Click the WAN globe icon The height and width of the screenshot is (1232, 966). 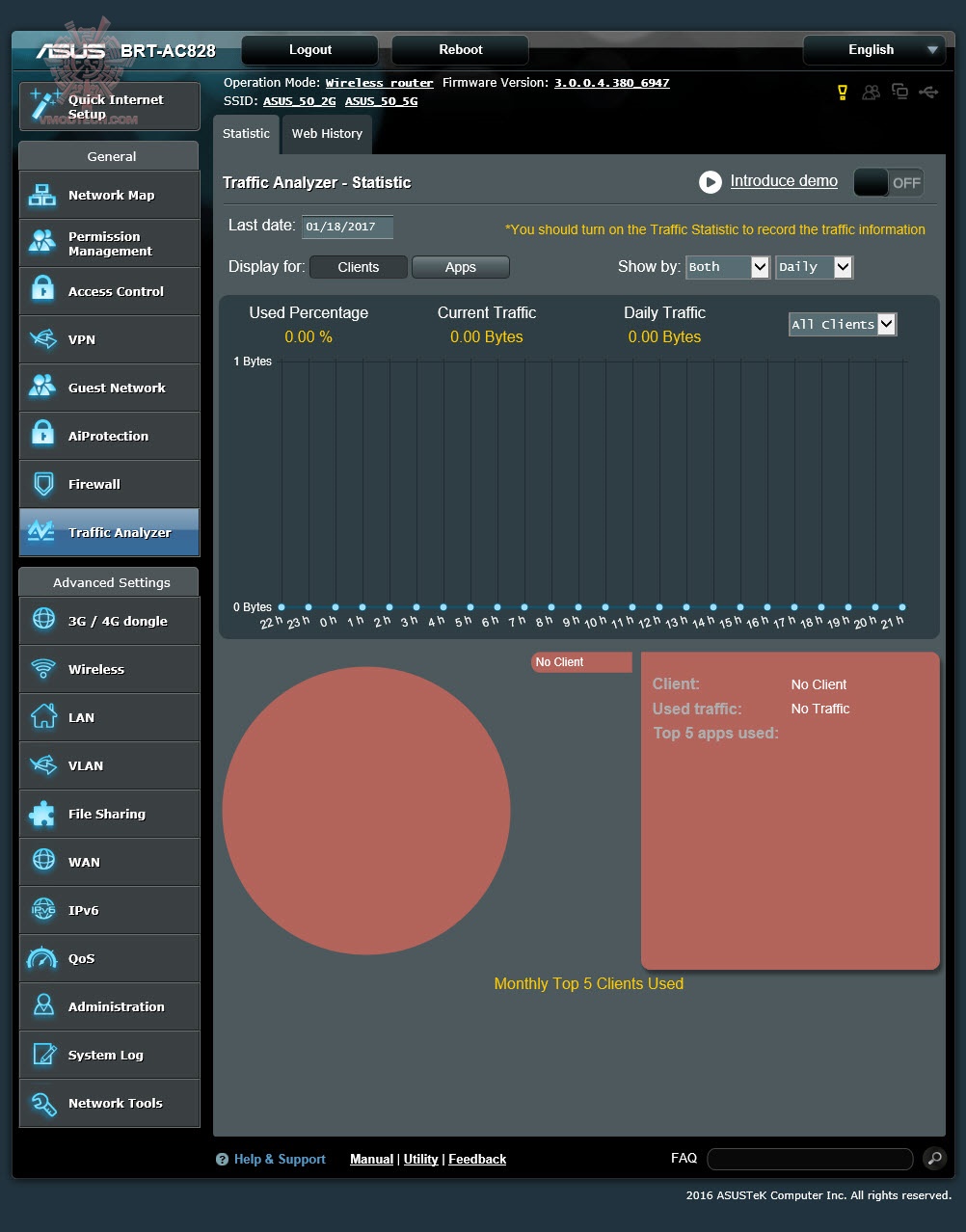(x=43, y=861)
